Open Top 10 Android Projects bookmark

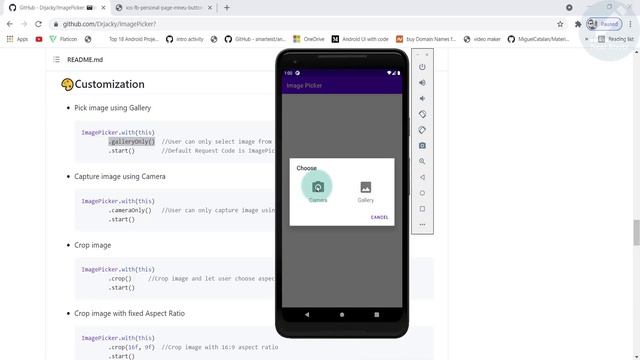pyautogui.click(x=133, y=39)
